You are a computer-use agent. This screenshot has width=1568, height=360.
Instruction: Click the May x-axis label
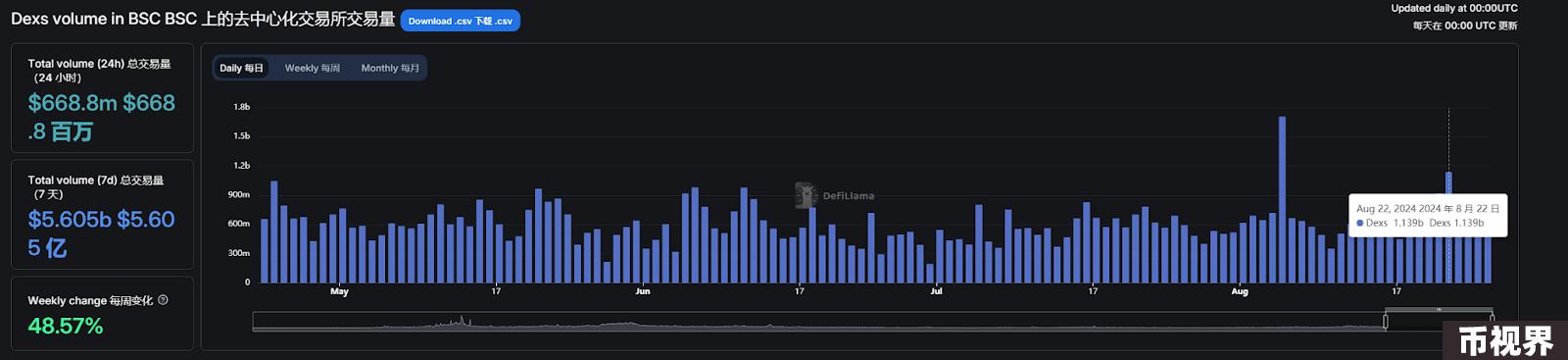tap(339, 291)
